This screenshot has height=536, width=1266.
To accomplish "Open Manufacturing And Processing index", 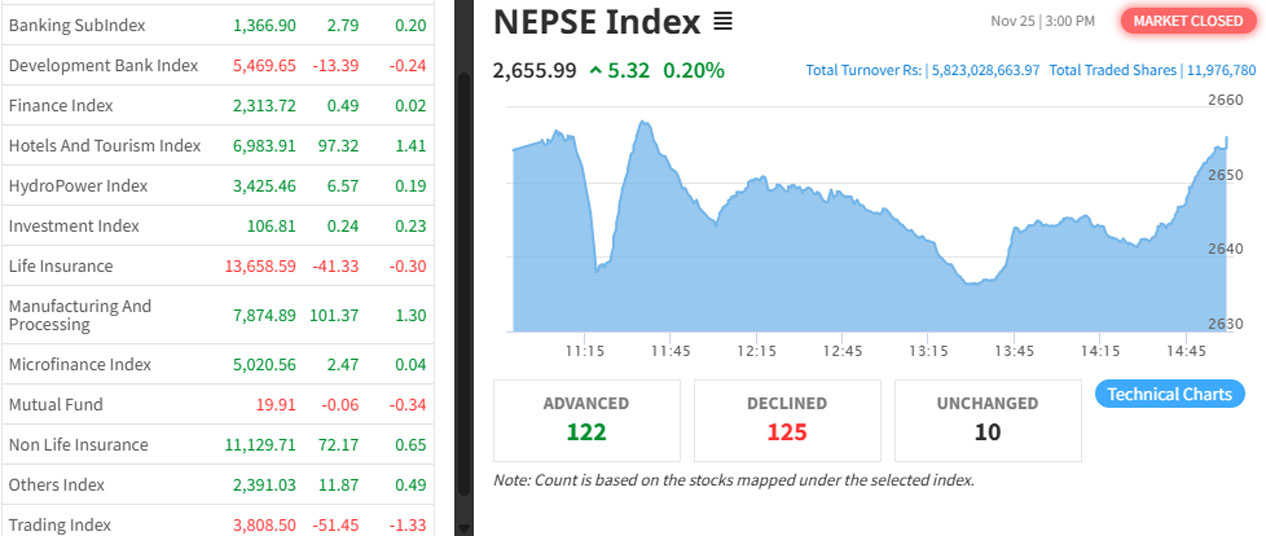I will point(80,315).
